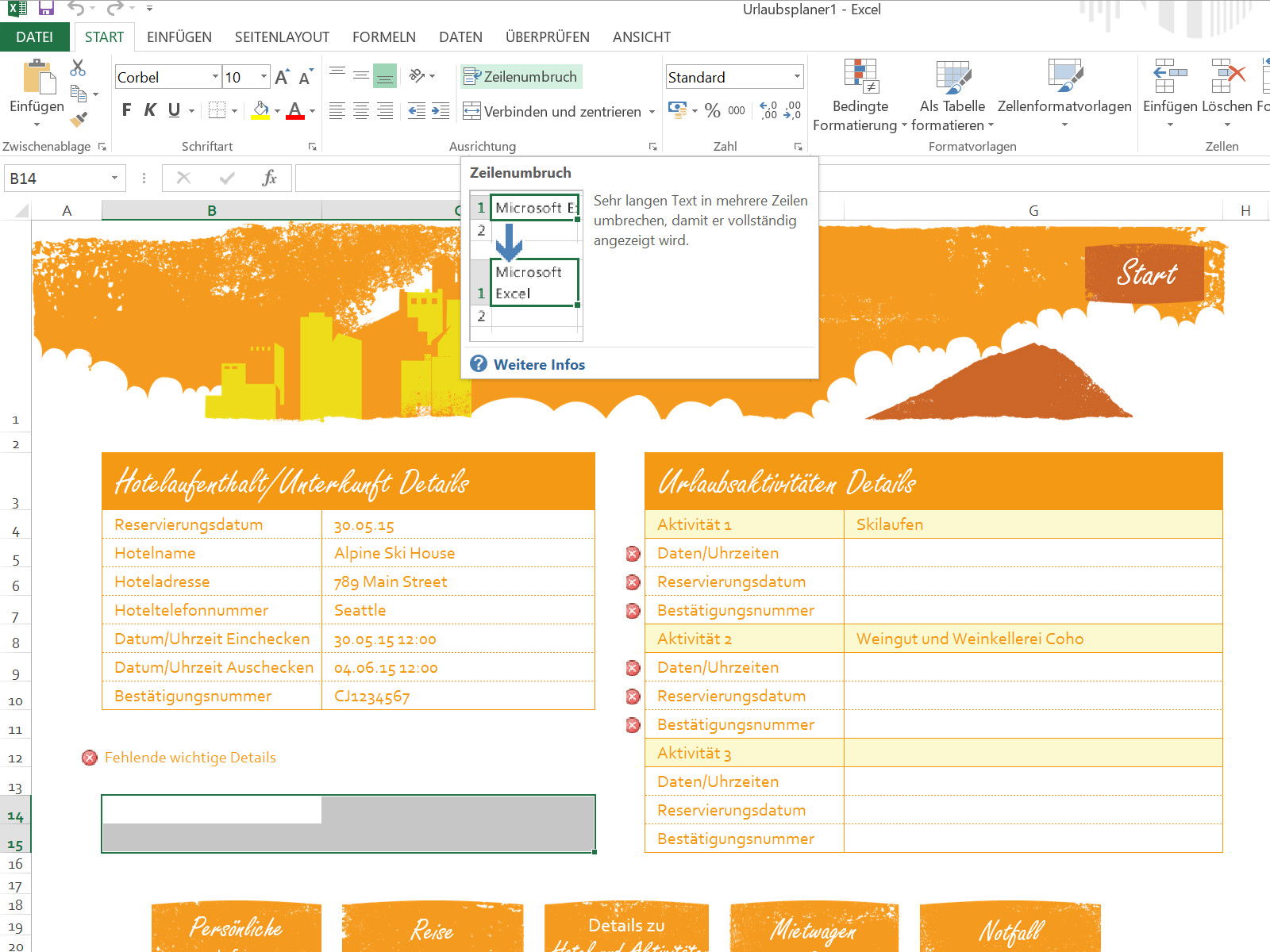The image size is (1270, 952).
Task: Click the Copy icon in Zwischenablage
Action: pos(79,94)
